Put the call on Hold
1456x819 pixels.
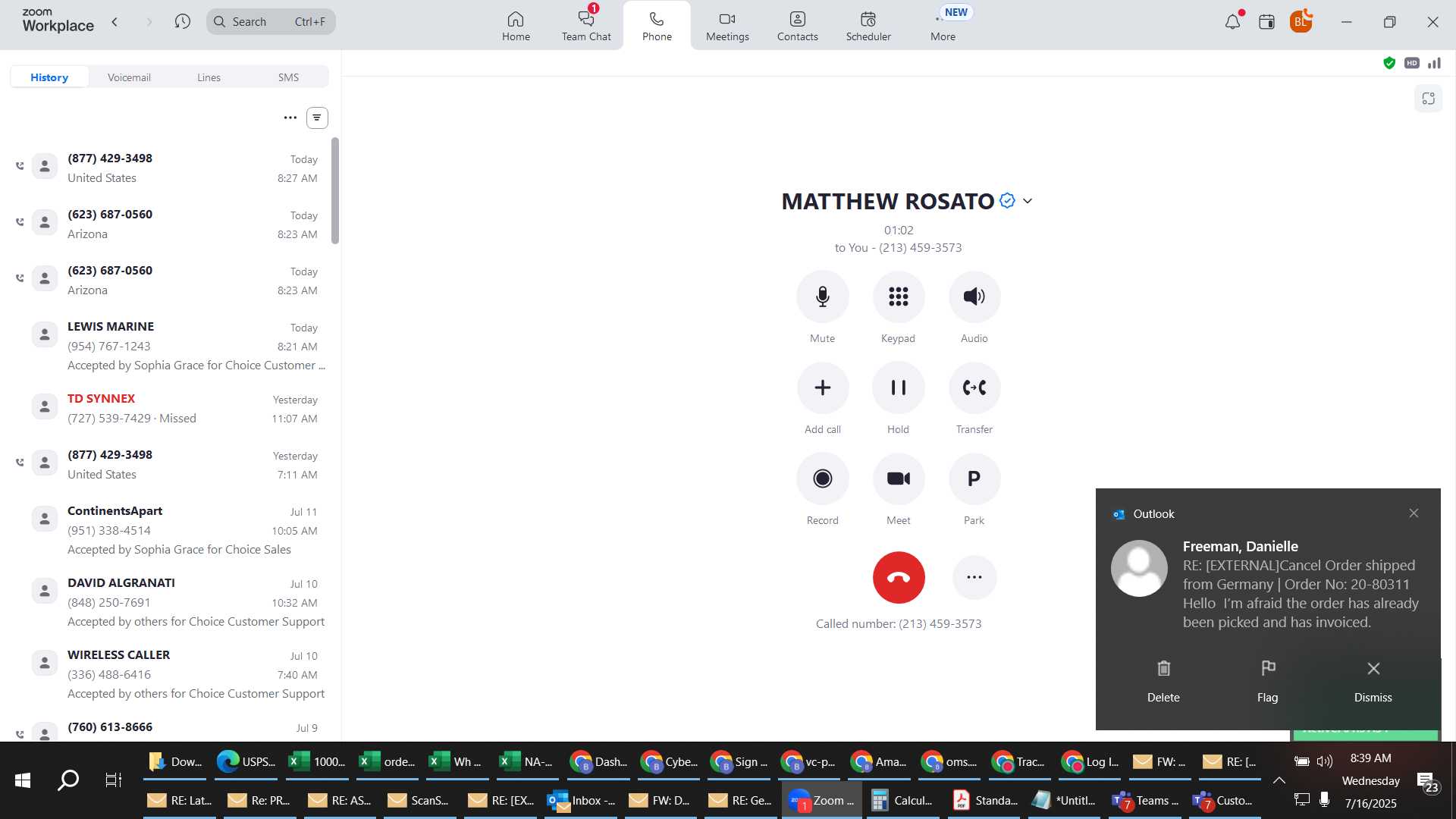coord(898,388)
